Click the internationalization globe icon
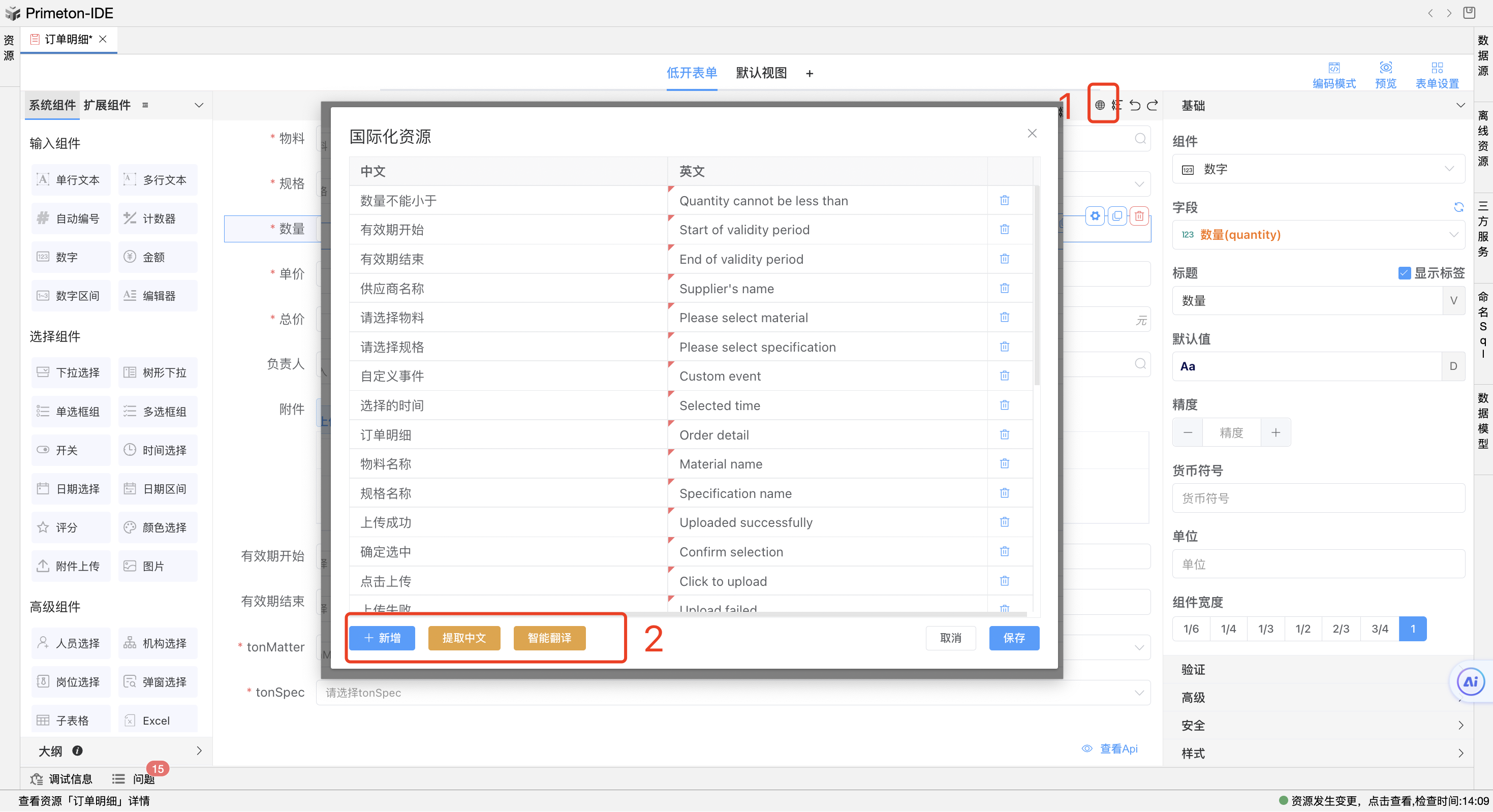 coord(1100,105)
